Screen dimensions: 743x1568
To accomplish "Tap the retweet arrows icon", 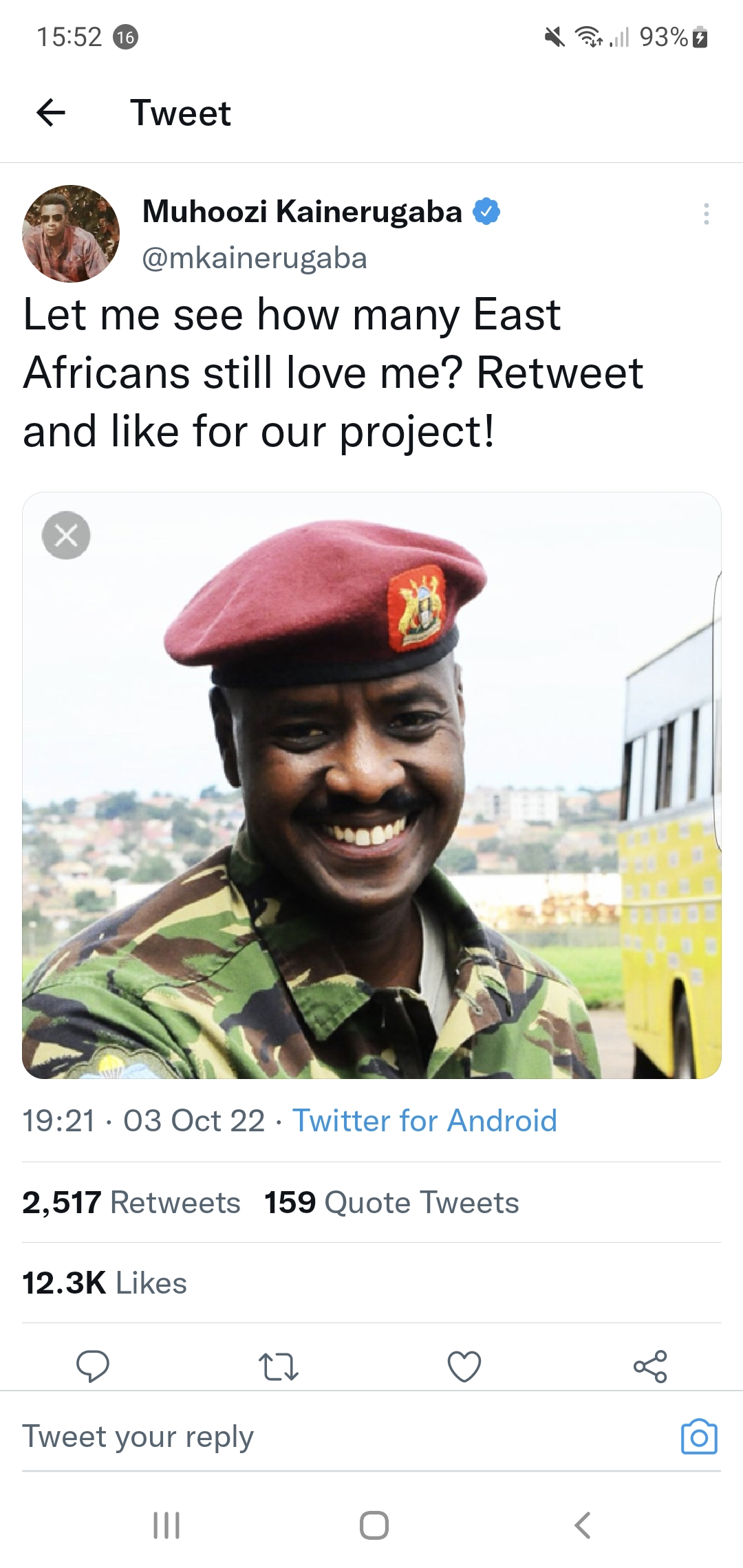I will coord(278,1366).
